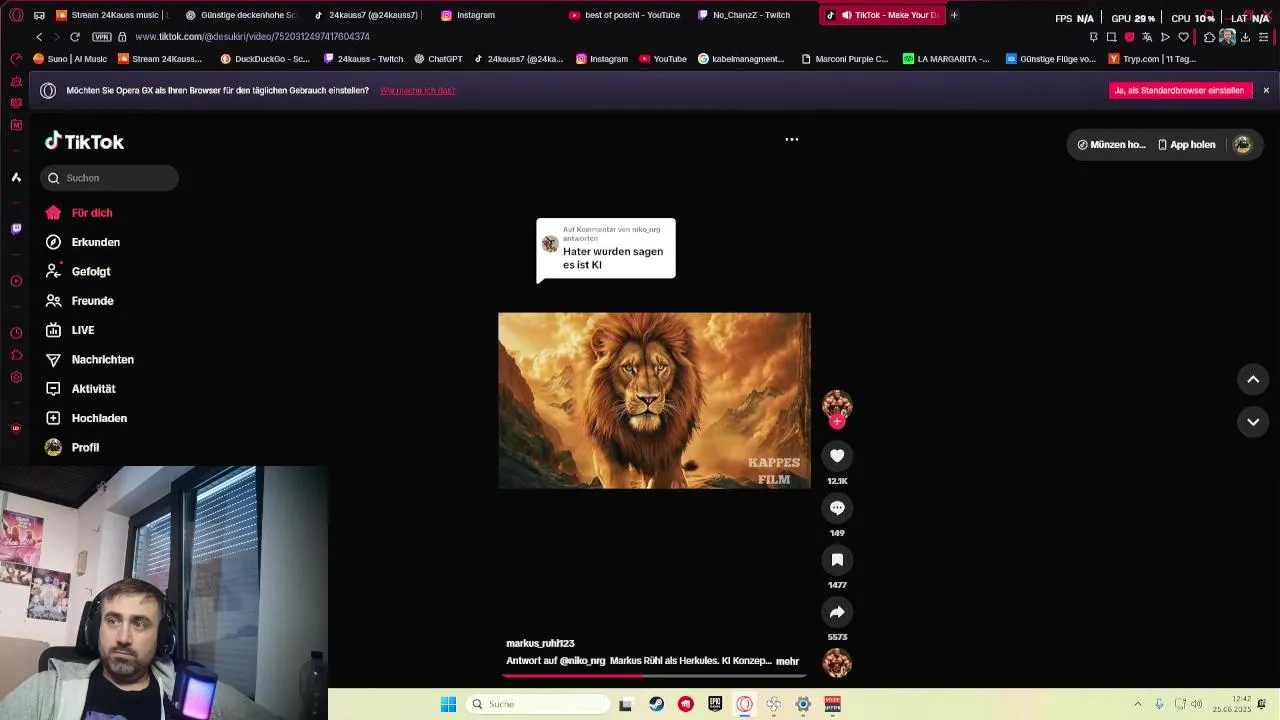The width and height of the screenshot is (1280, 720).
Task: Open the creator's avatar beside the video
Action: click(x=837, y=404)
